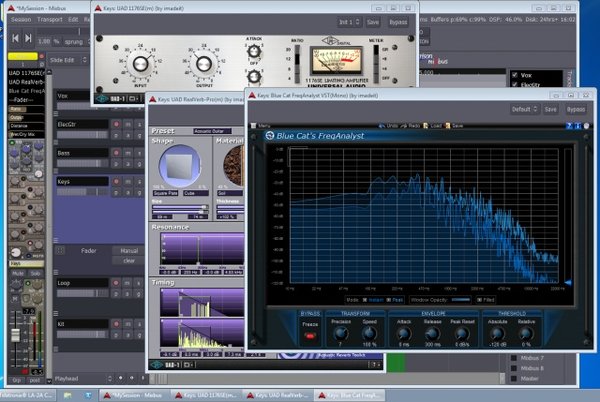Click the Freeze red LED button
The image size is (600, 402).
(310, 336)
